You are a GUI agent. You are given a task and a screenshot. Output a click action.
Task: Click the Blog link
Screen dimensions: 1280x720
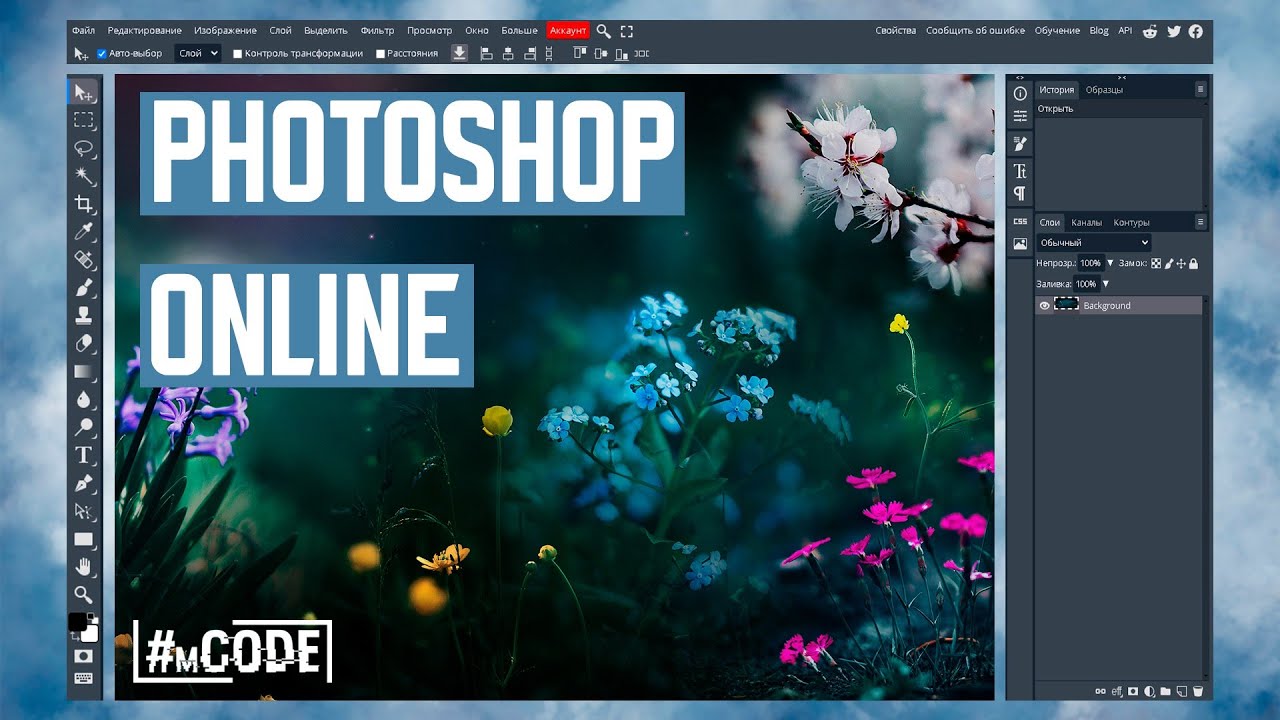[1099, 31]
